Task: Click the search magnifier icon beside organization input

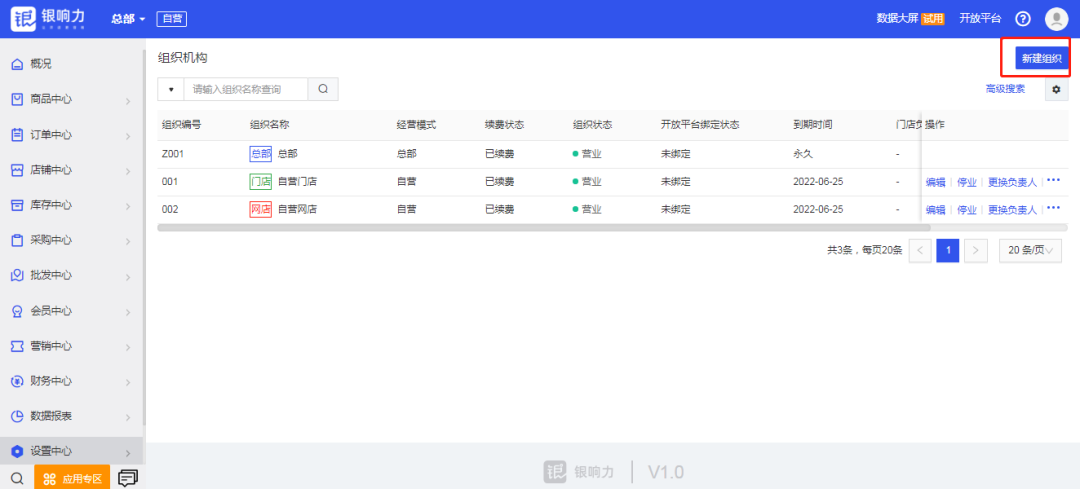Action: (x=323, y=89)
